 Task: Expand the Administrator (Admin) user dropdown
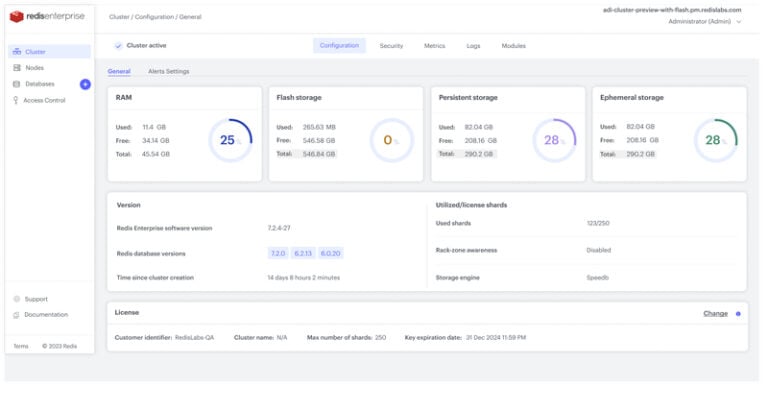coord(704,21)
